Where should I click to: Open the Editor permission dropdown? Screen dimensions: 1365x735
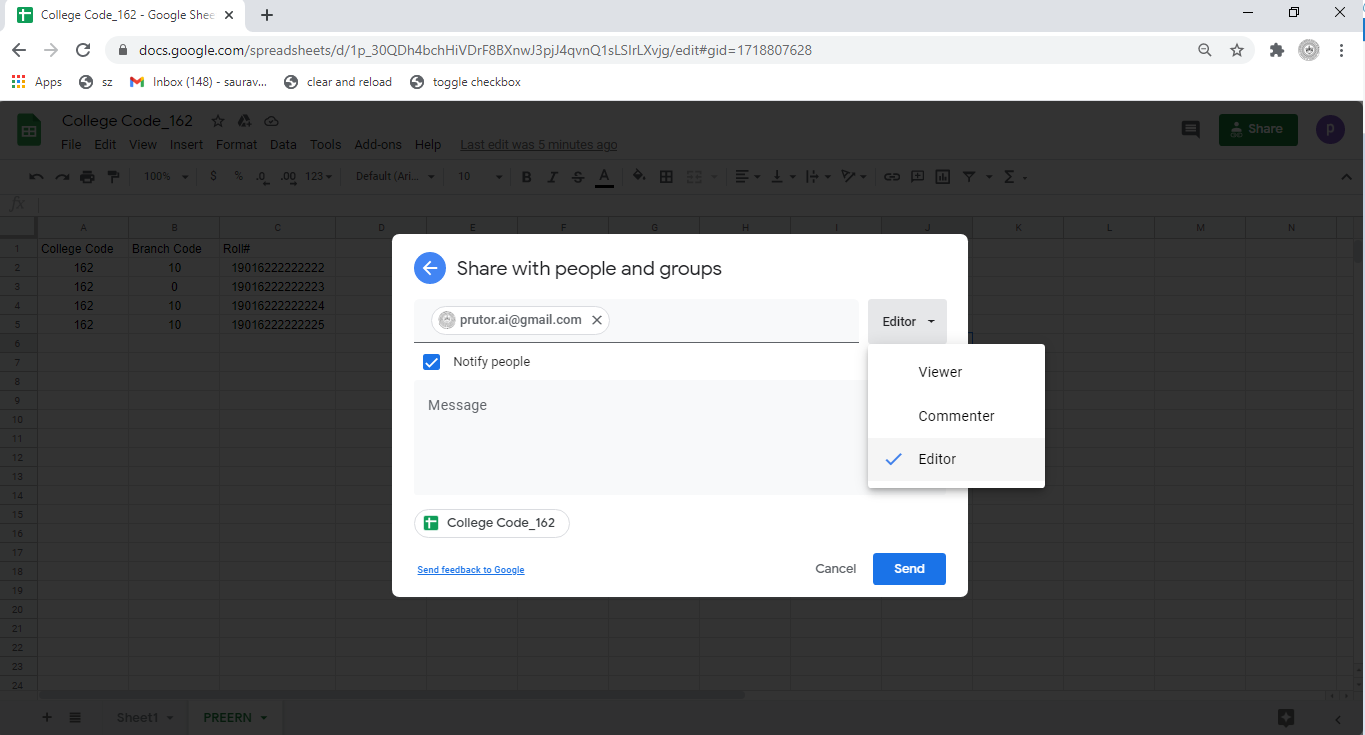tap(907, 321)
